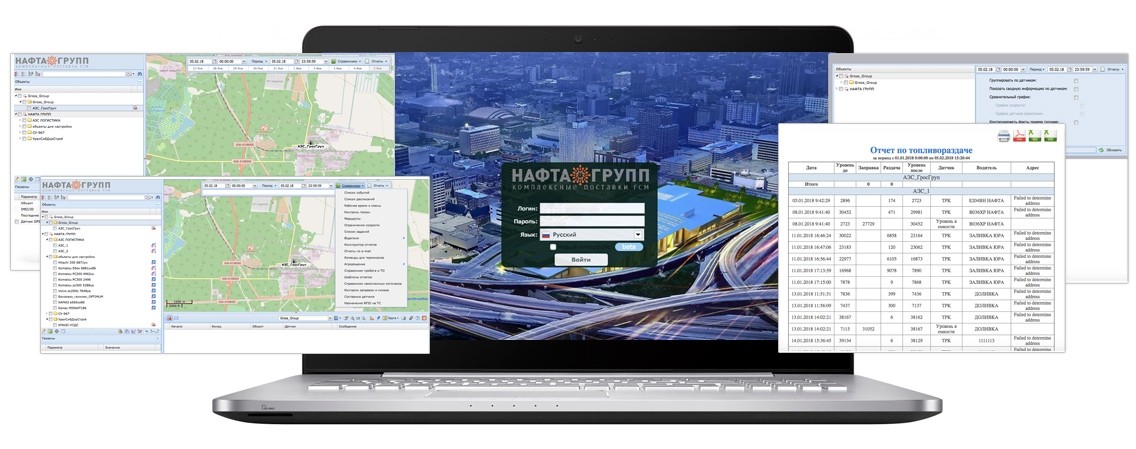Tick Показать сводную информацию по датчикам checkbox

coord(1076,89)
